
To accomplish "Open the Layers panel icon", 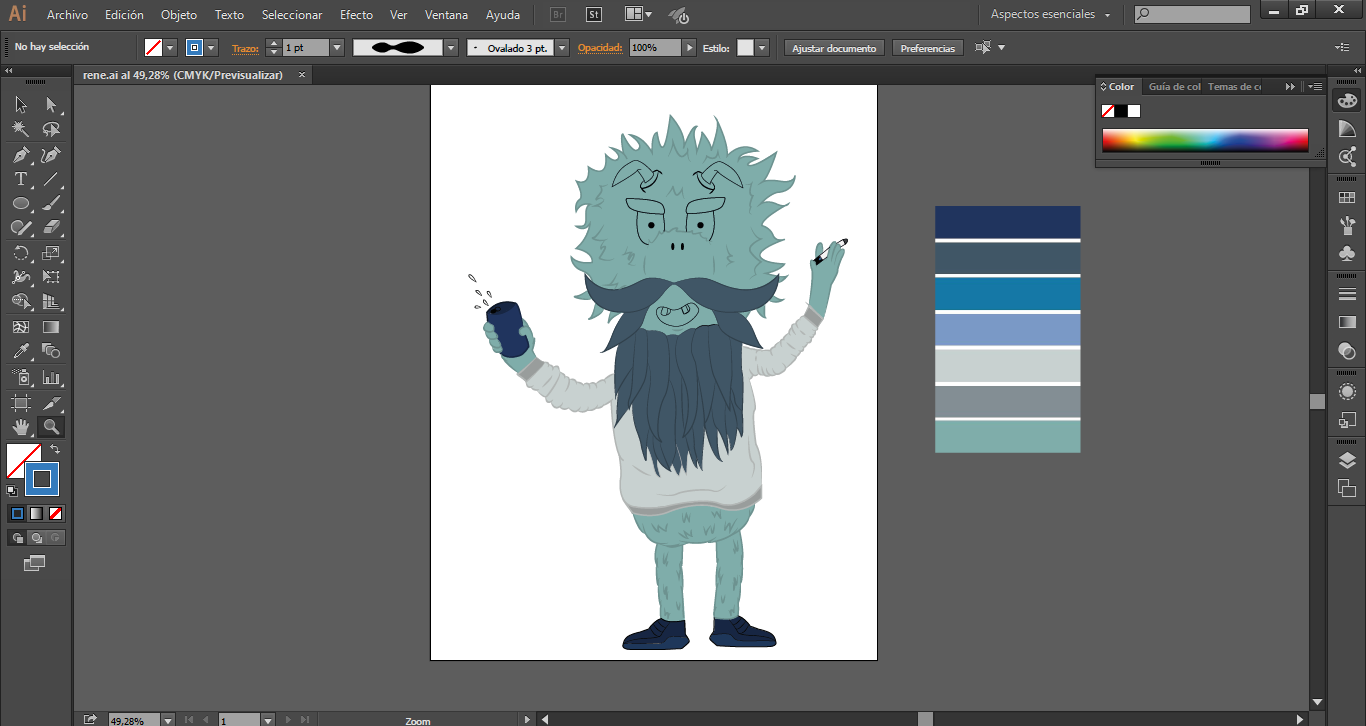I will point(1347,460).
